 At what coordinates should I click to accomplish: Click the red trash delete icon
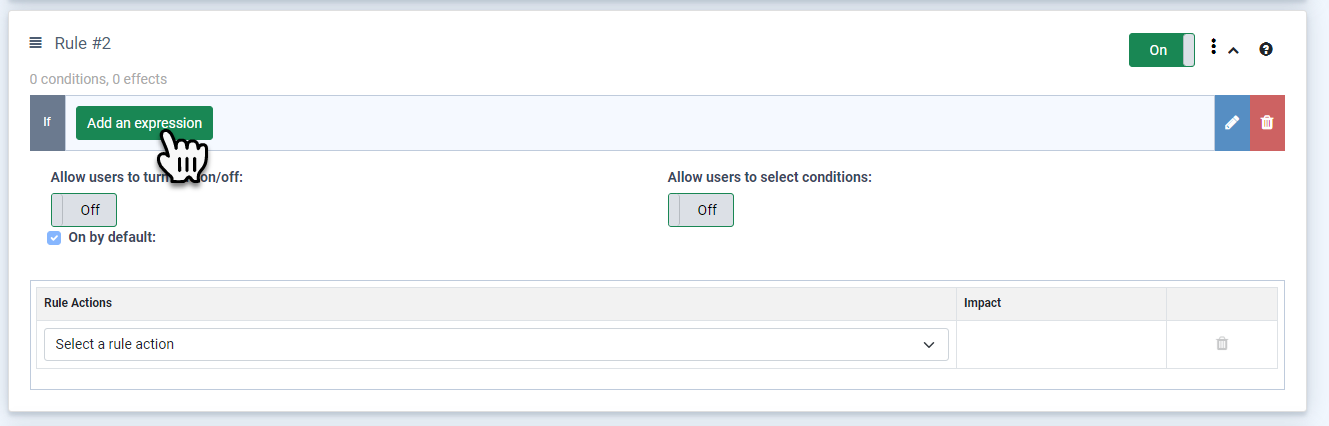click(x=1267, y=123)
